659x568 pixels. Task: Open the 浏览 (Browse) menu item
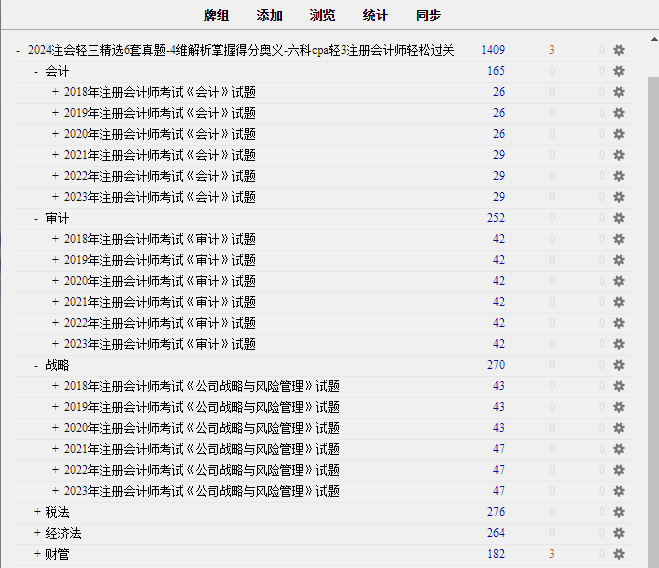[x=322, y=16]
